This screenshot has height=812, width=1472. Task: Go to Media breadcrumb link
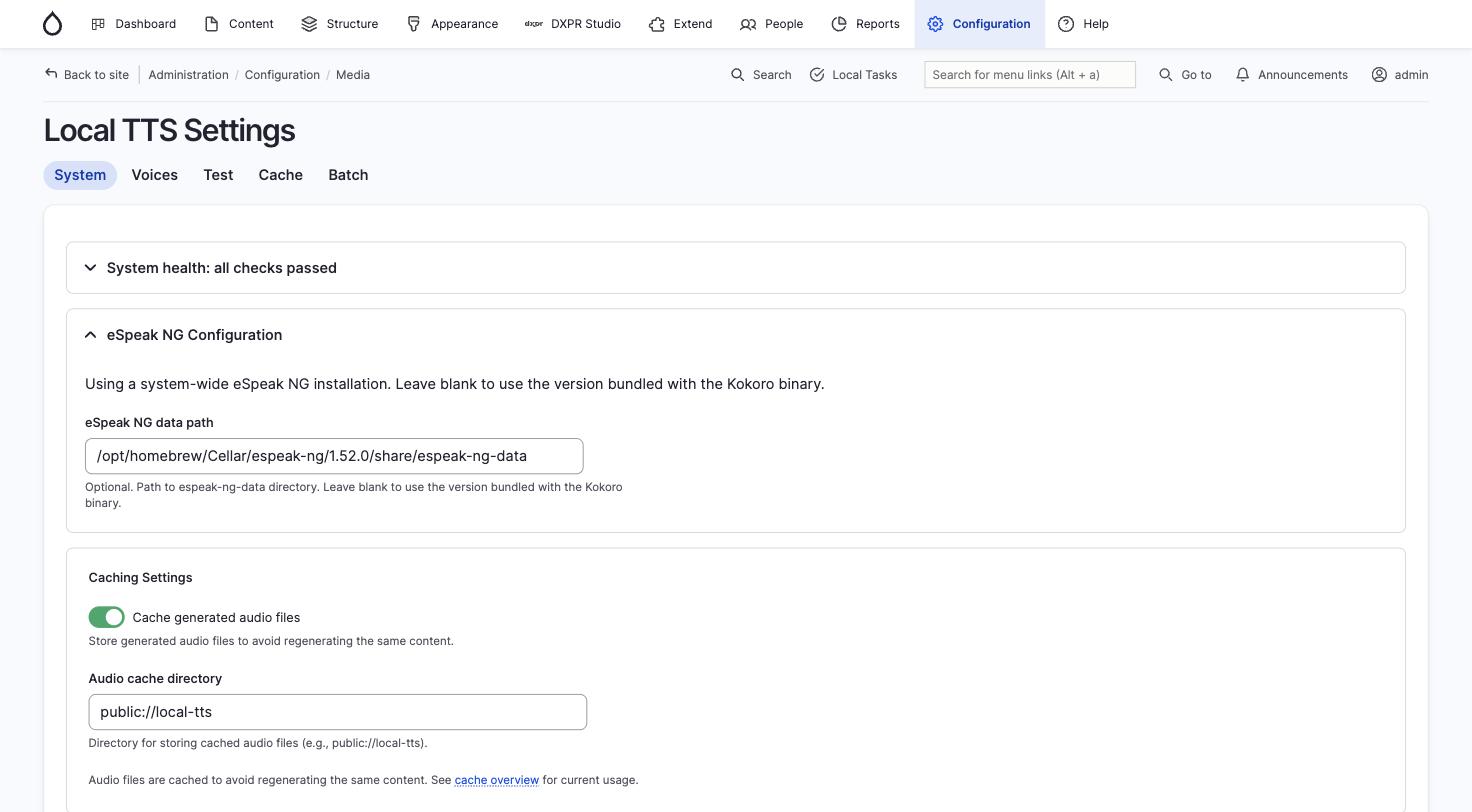pyautogui.click(x=353, y=75)
